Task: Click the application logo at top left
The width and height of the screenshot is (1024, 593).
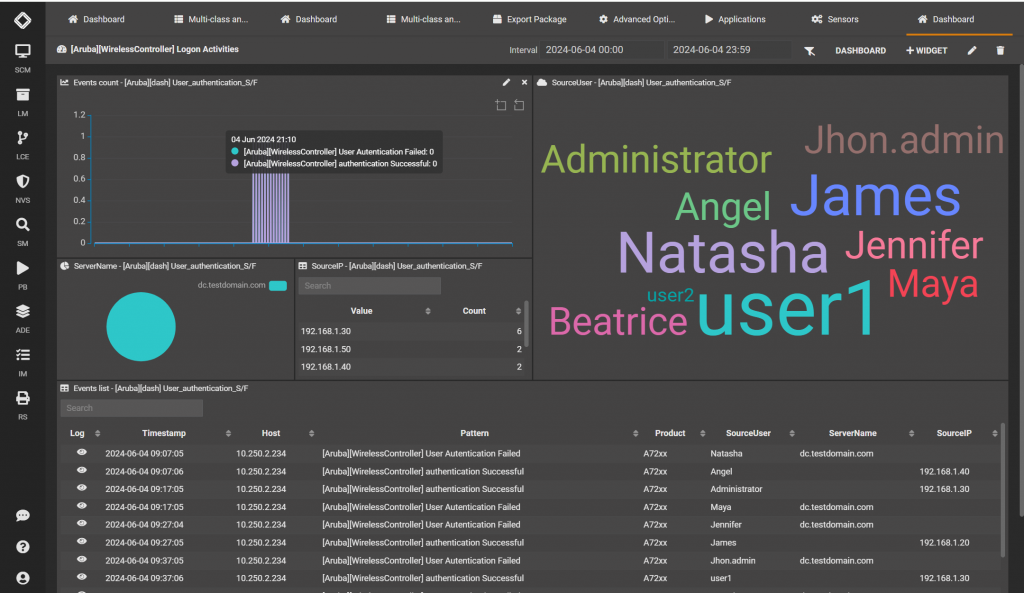Action: click(23, 20)
